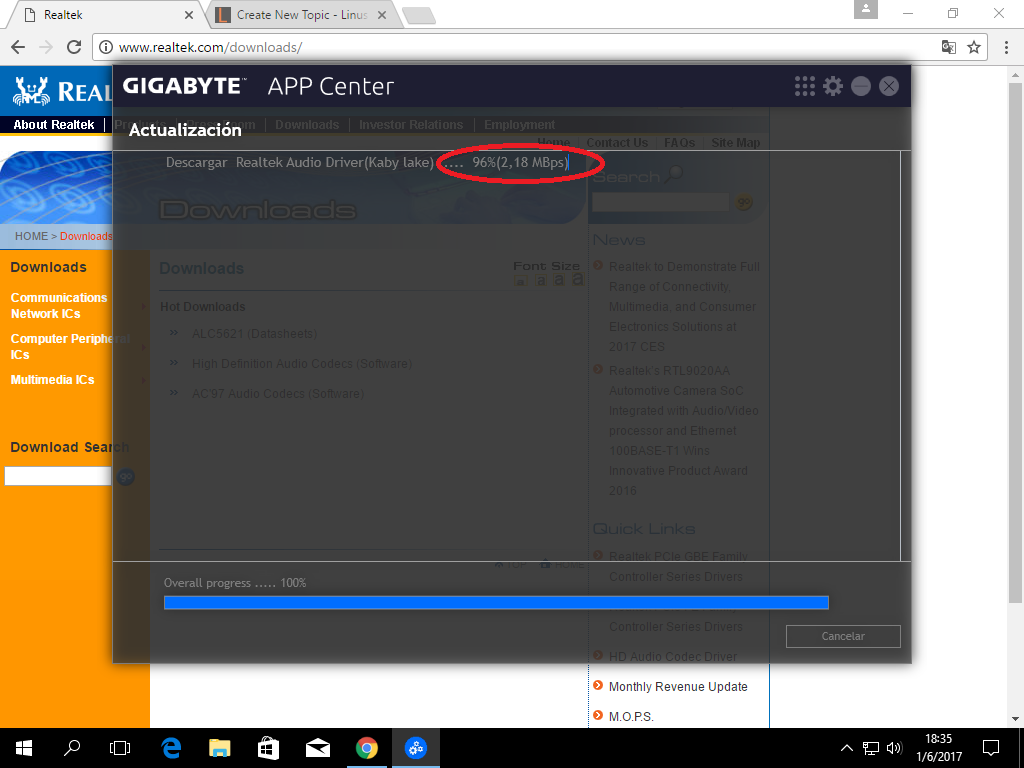Close the Create New Topic tab
The height and width of the screenshot is (768, 1024).
(382, 15)
